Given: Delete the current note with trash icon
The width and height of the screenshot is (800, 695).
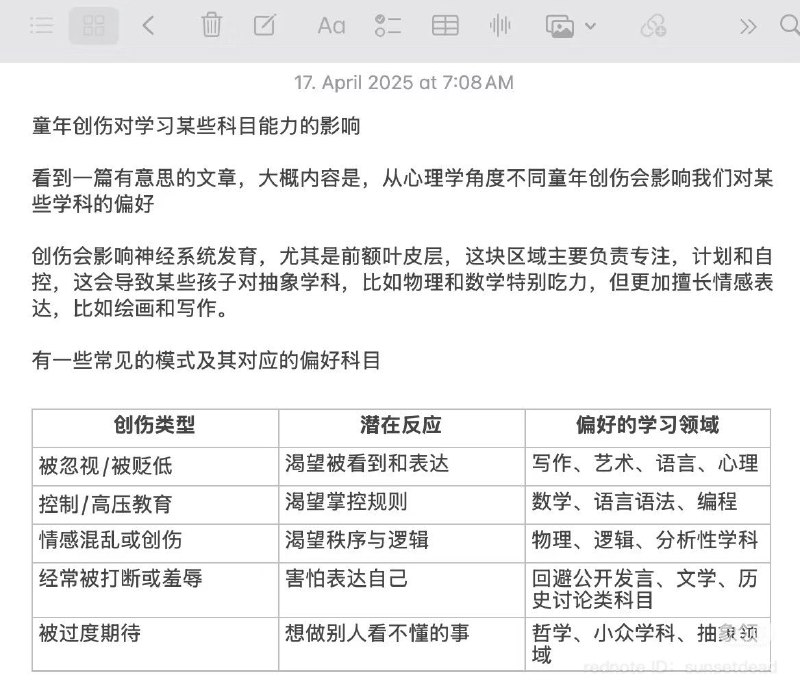Looking at the screenshot, I should 211,25.
